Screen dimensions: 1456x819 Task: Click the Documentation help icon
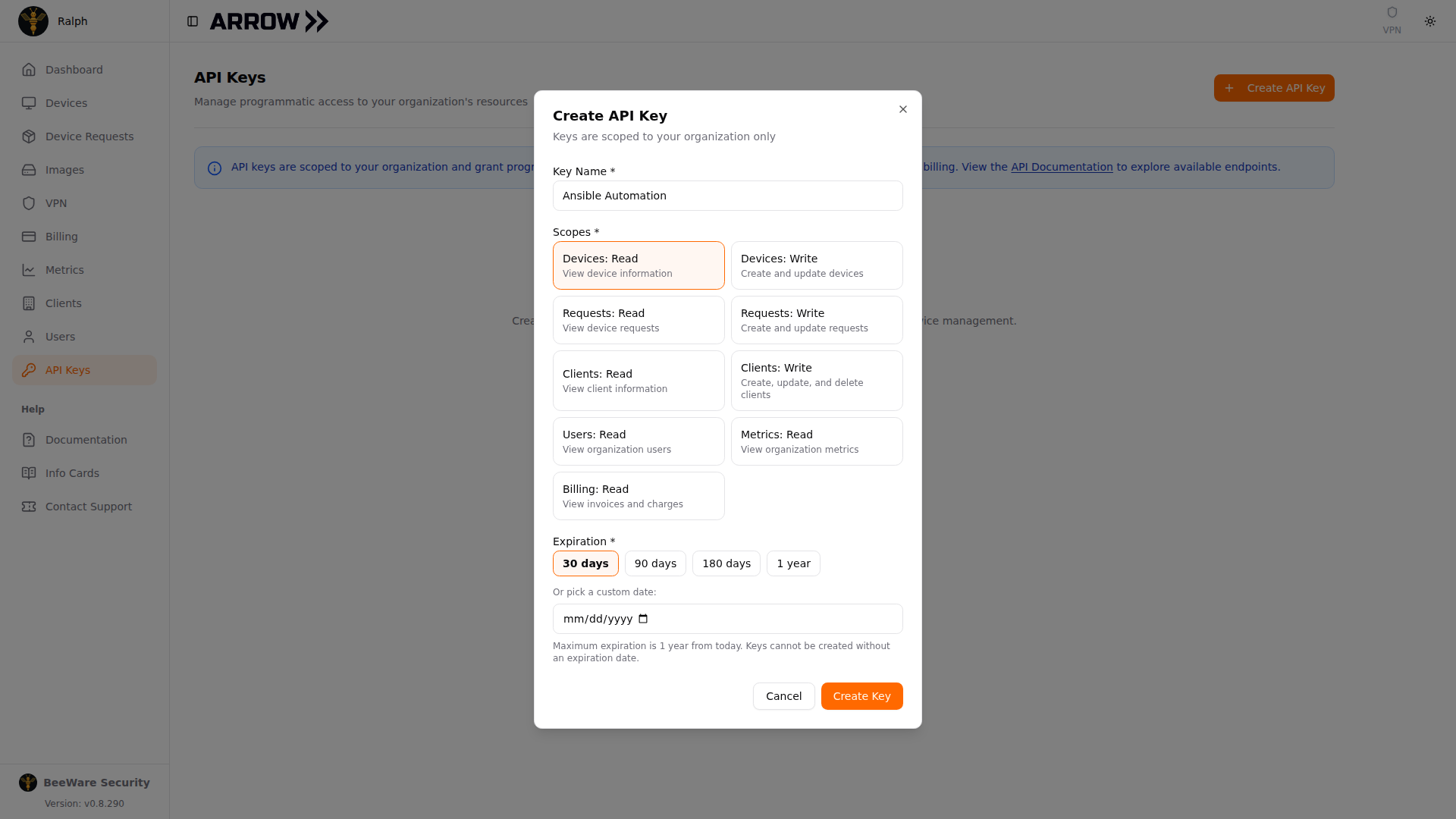[x=29, y=440]
